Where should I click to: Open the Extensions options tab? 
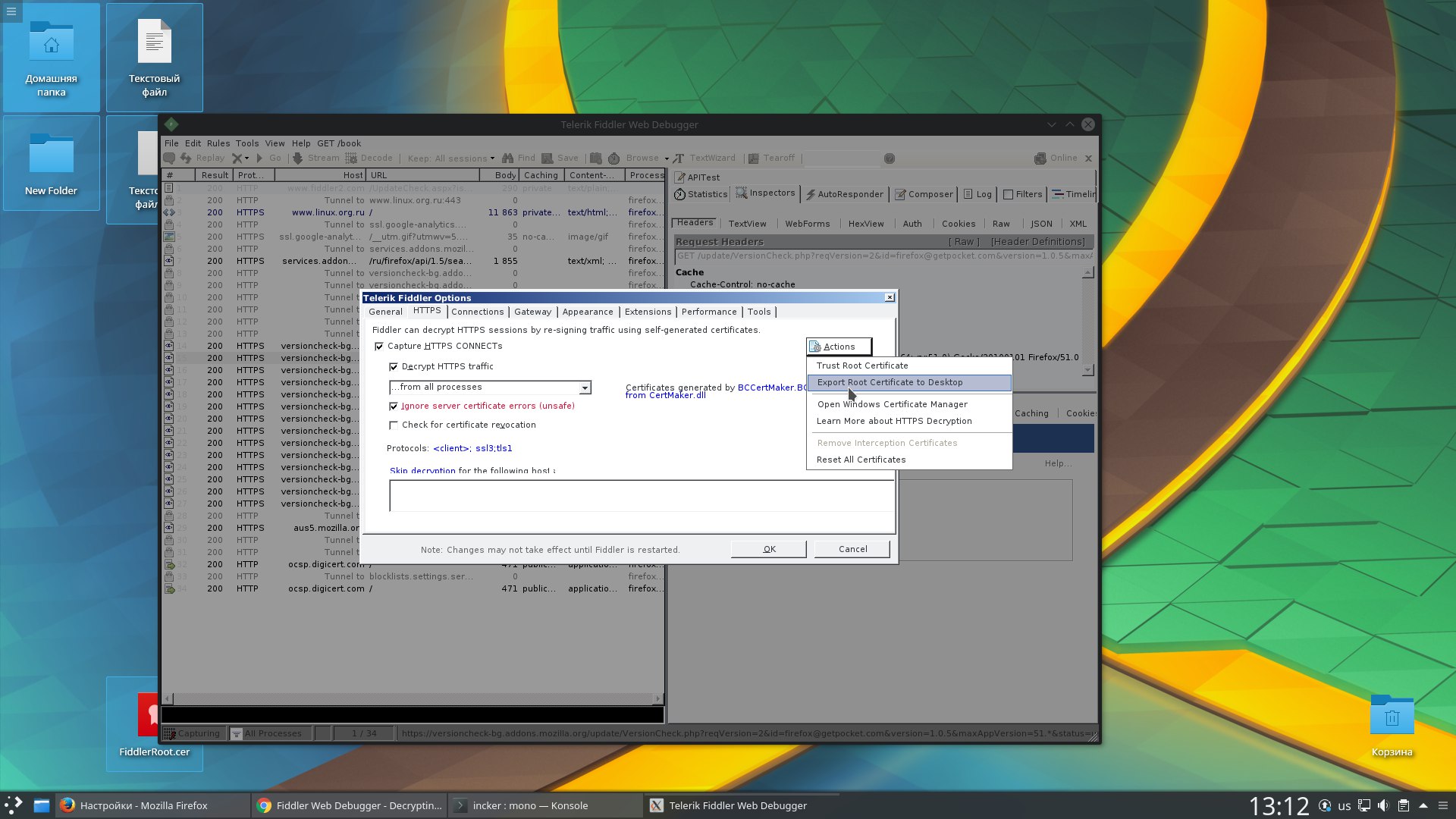coord(648,312)
